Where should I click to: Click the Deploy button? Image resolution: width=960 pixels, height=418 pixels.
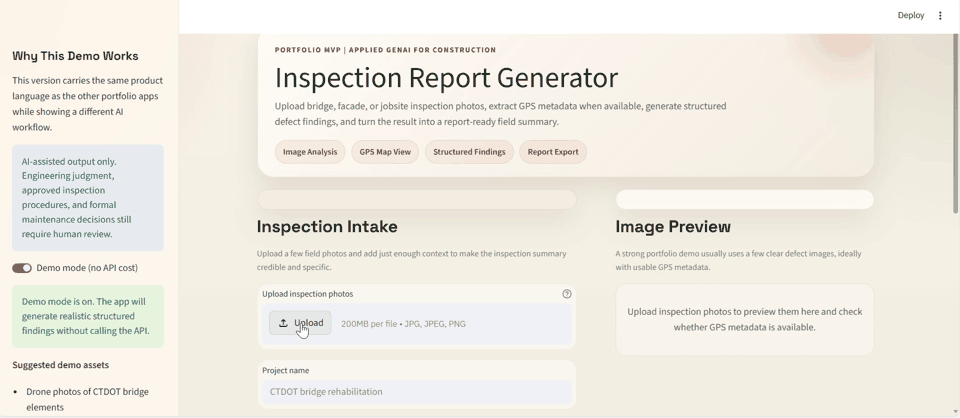tap(911, 16)
